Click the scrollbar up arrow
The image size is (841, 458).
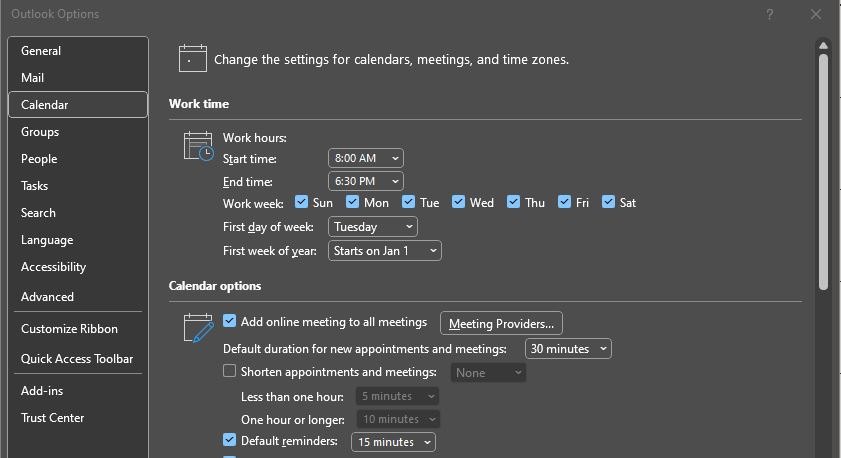(x=823, y=46)
